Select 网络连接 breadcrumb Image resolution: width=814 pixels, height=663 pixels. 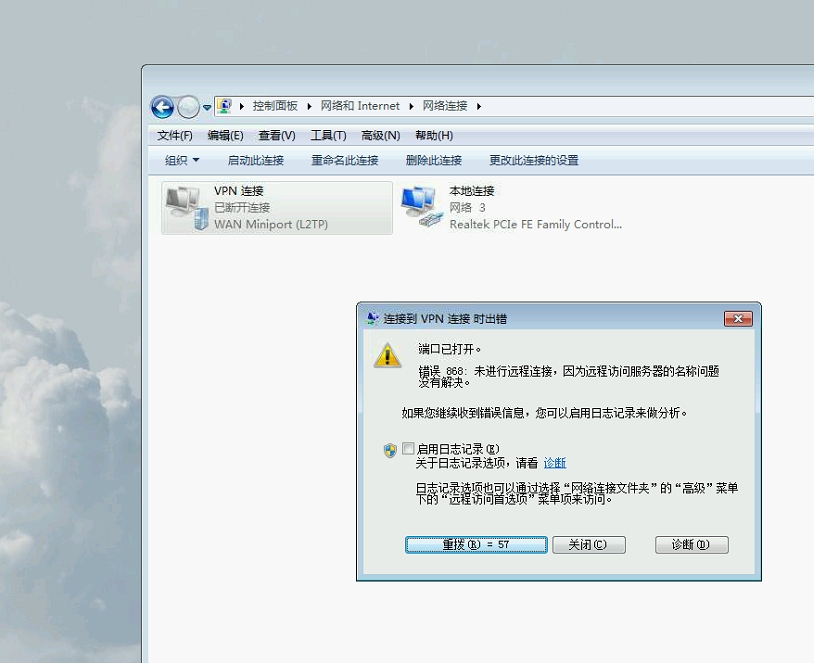(x=445, y=106)
